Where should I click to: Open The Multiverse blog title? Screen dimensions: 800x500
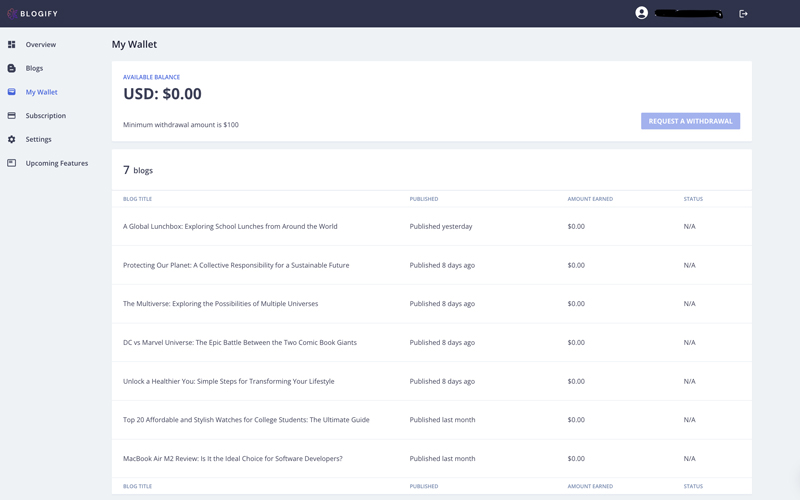pos(220,304)
